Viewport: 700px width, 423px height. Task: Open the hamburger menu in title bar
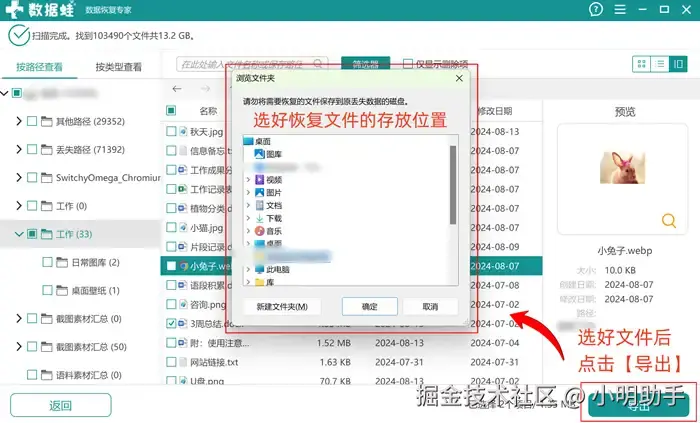620,9
